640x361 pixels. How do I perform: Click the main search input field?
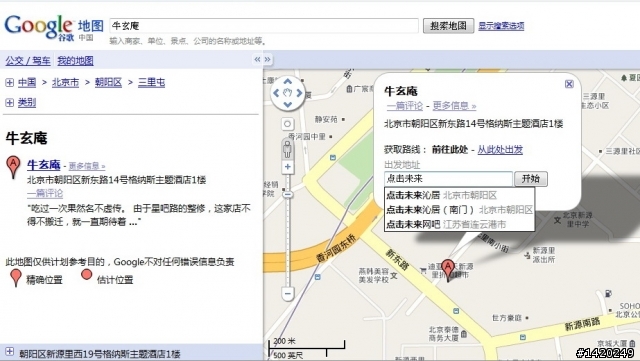pyautogui.click(x=264, y=26)
